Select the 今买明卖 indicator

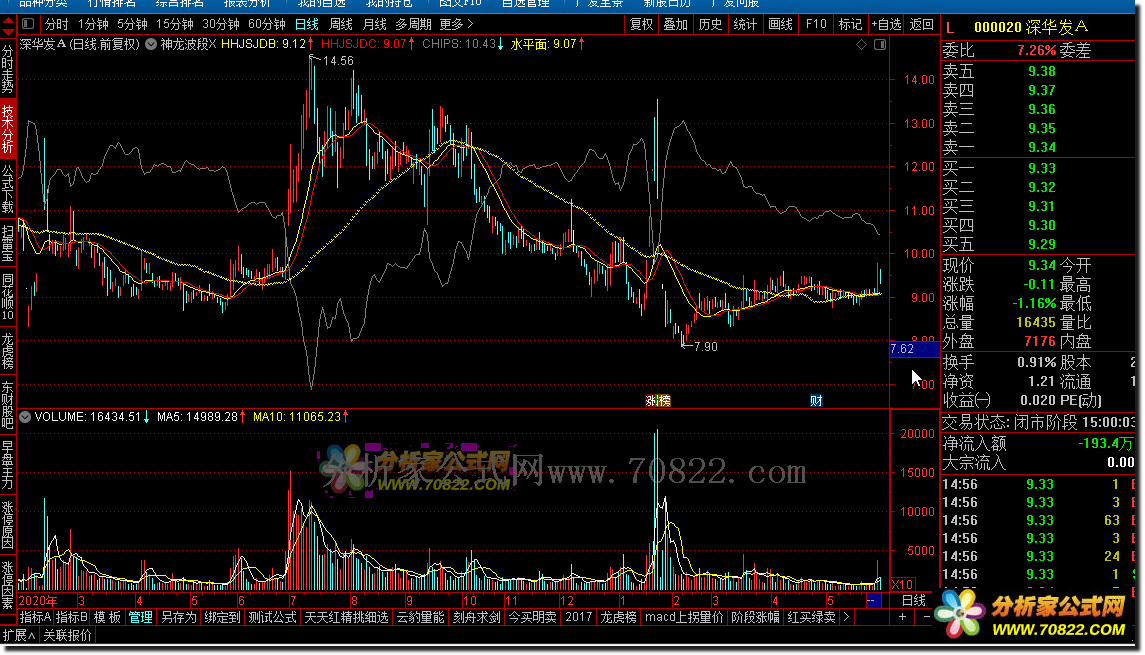(532, 617)
